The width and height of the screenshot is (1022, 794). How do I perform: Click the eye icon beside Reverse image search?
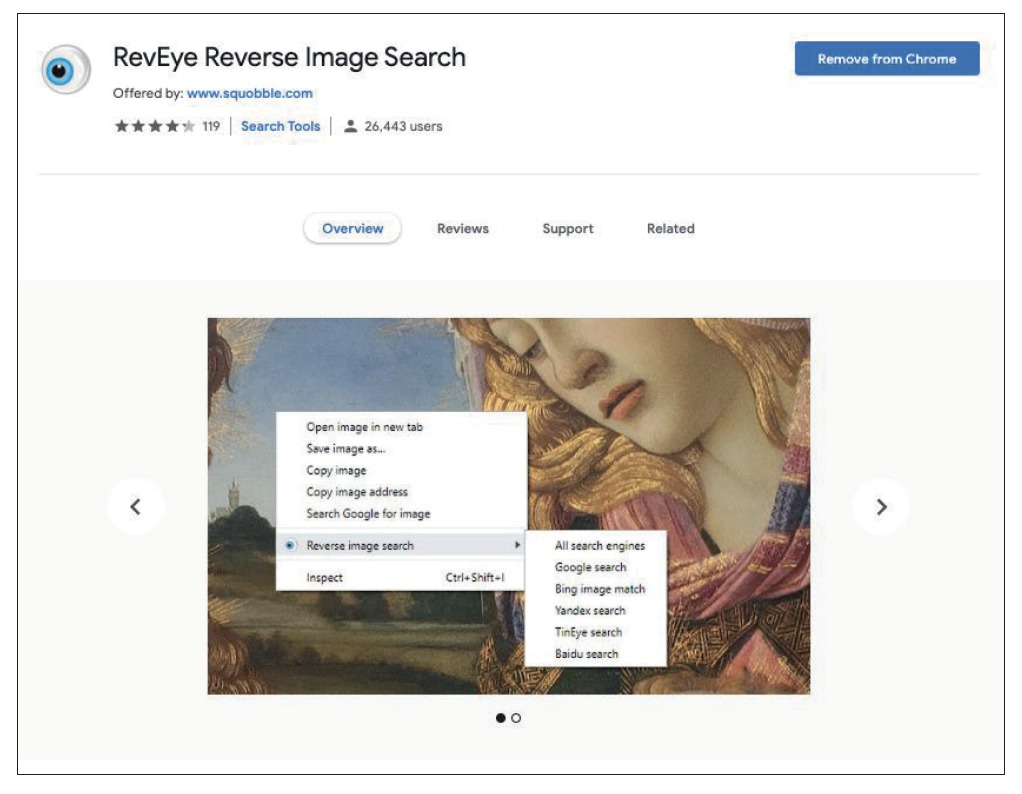point(290,546)
